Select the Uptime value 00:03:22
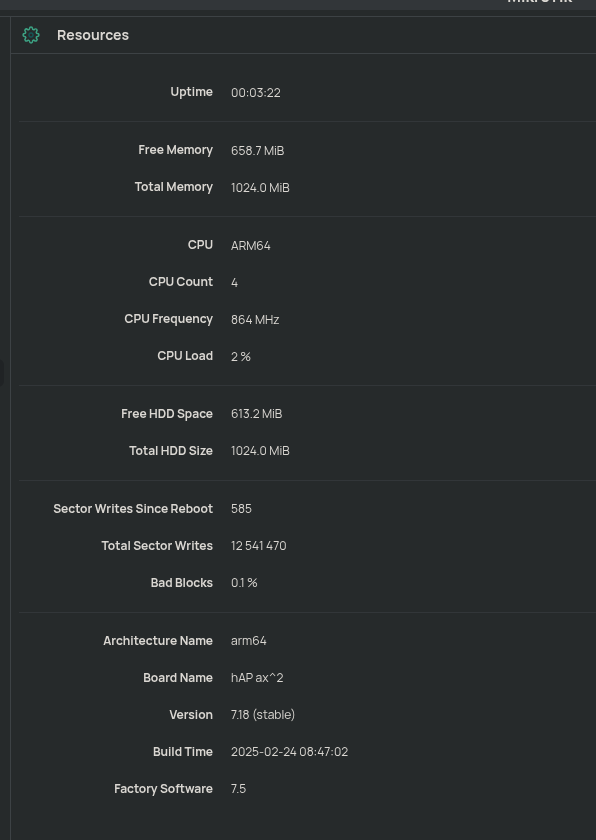 pyautogui.click(x=256, y=92)
